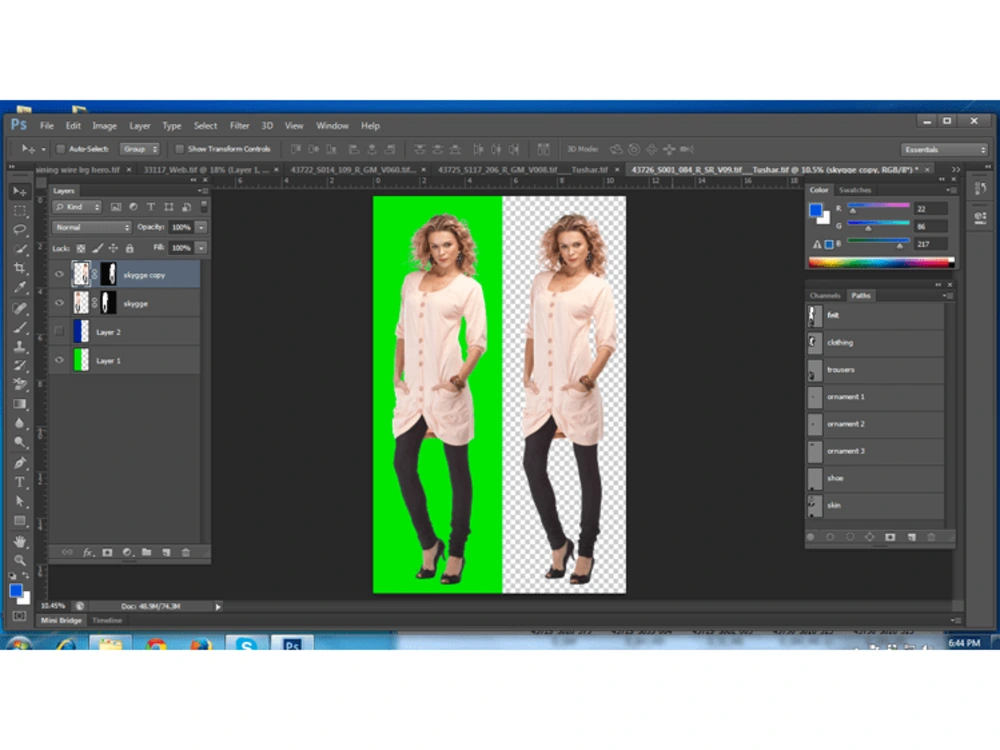Open the Group auto-select dropdown
The image size is (1000, 750).
[x=140, y=149]
